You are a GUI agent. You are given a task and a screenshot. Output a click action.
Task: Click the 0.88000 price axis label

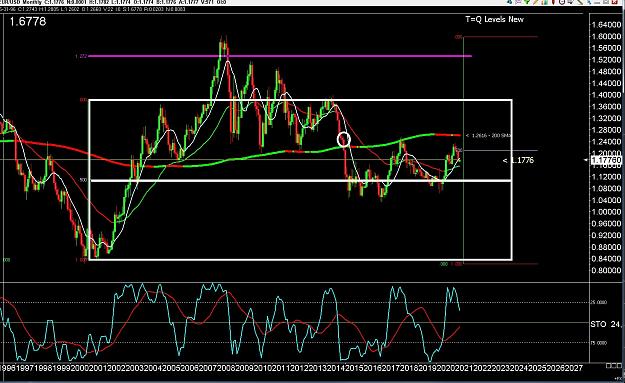606,247
